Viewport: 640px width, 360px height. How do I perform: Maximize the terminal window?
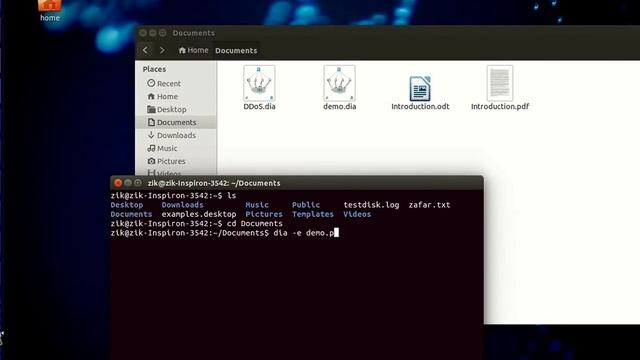coord(138,183)
